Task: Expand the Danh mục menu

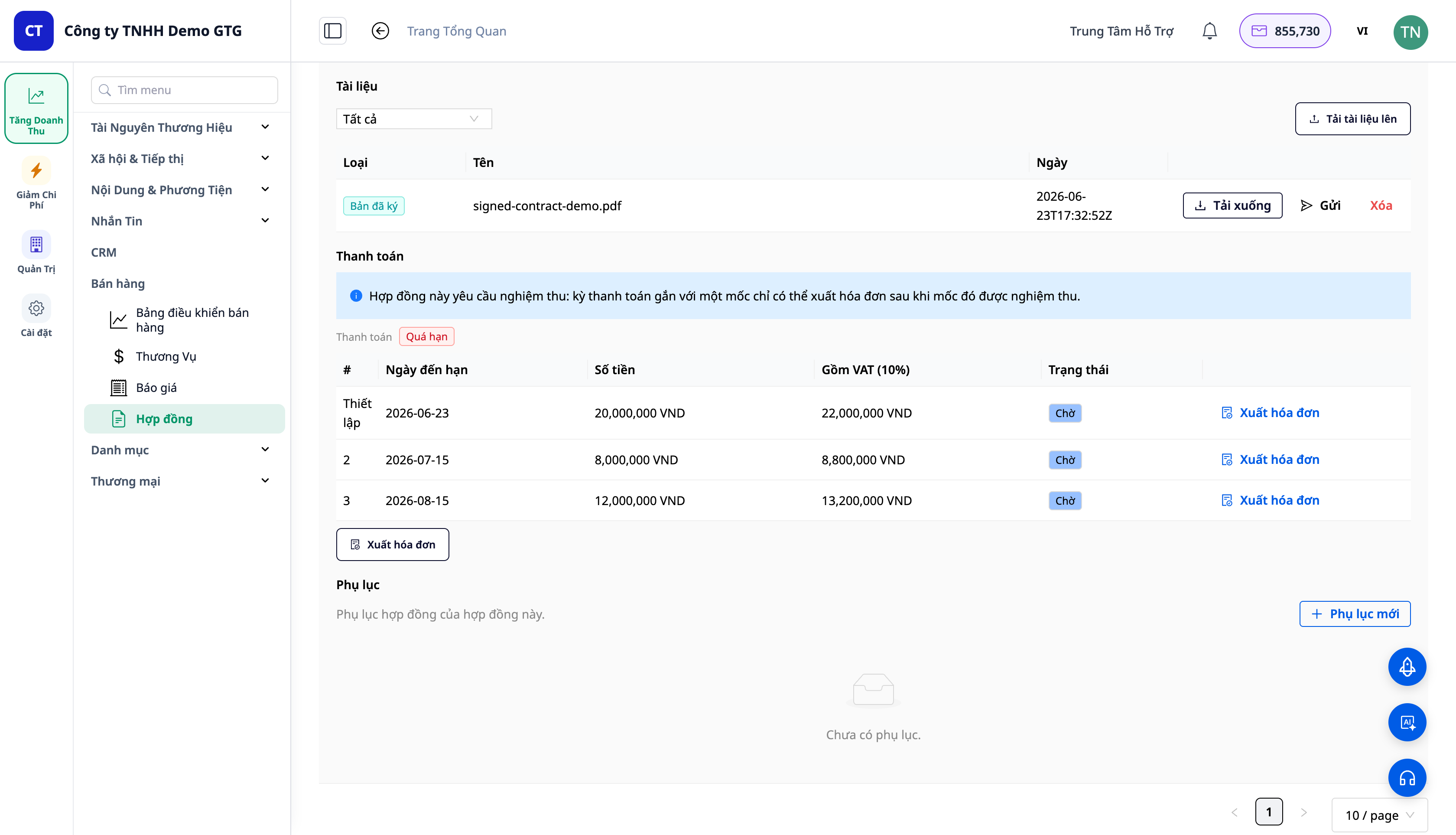Action: click(181, 450)
